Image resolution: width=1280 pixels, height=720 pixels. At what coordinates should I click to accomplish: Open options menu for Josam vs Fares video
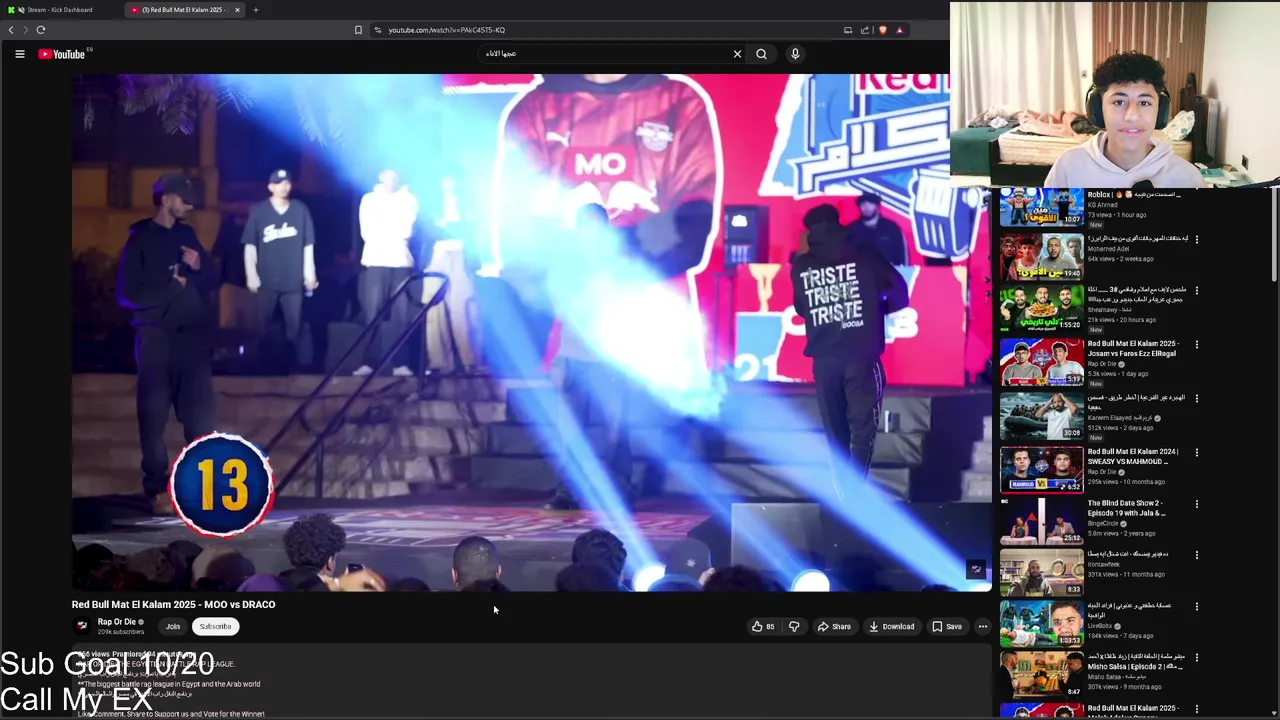pyautogui.click(x=1197, y=345)
